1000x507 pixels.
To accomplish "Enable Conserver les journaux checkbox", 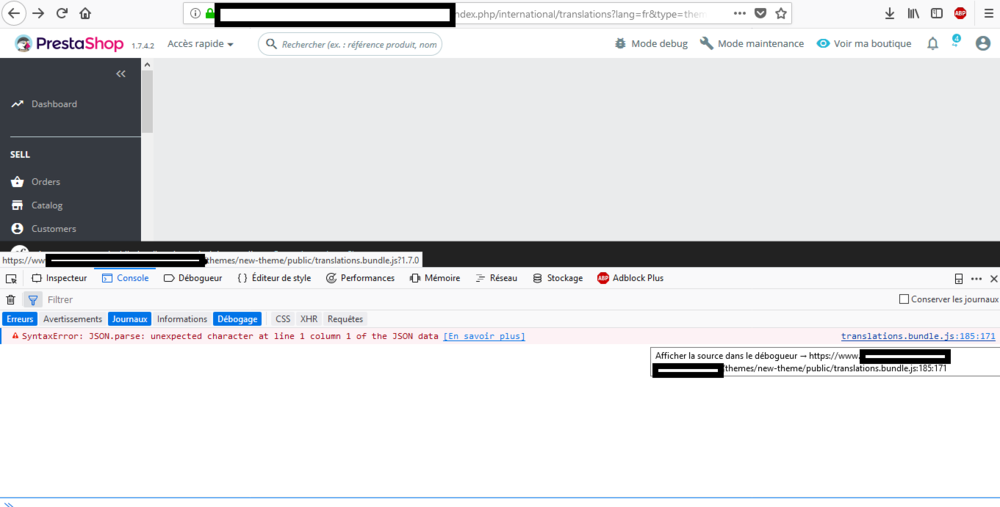I will tap(904, 299).
